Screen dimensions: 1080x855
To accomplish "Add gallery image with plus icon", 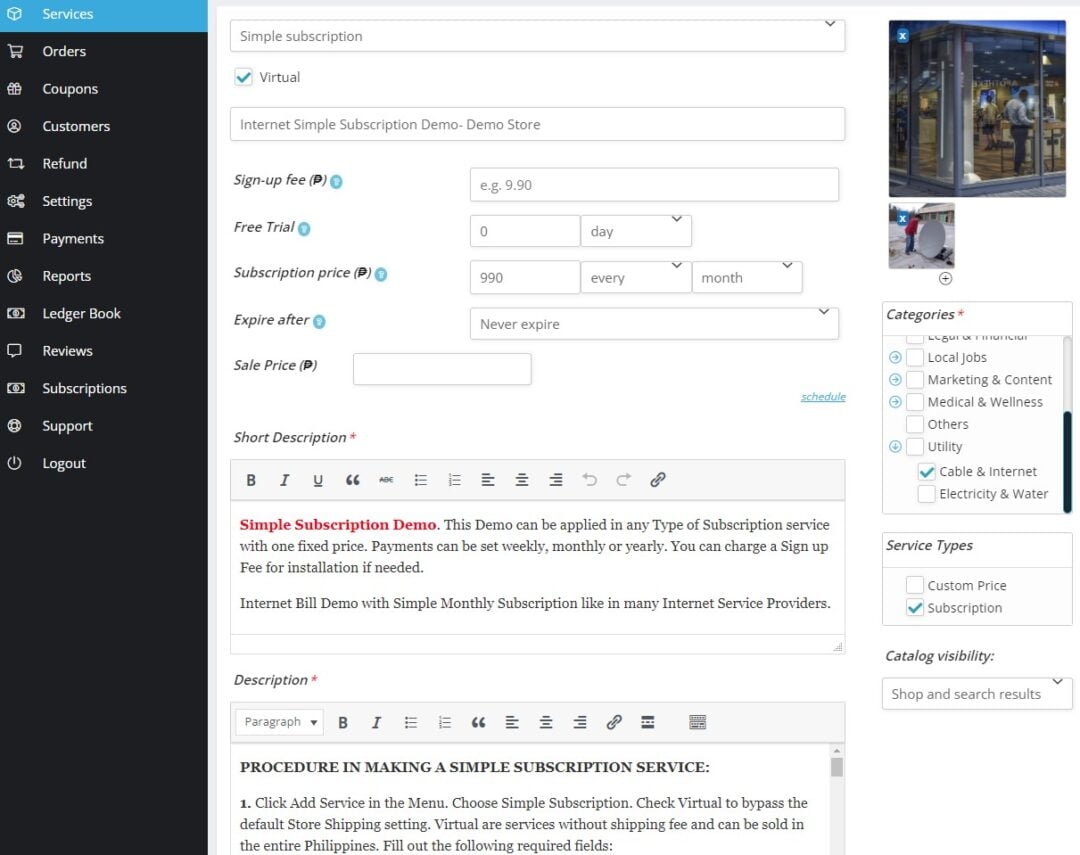I will tap(945, 278).
